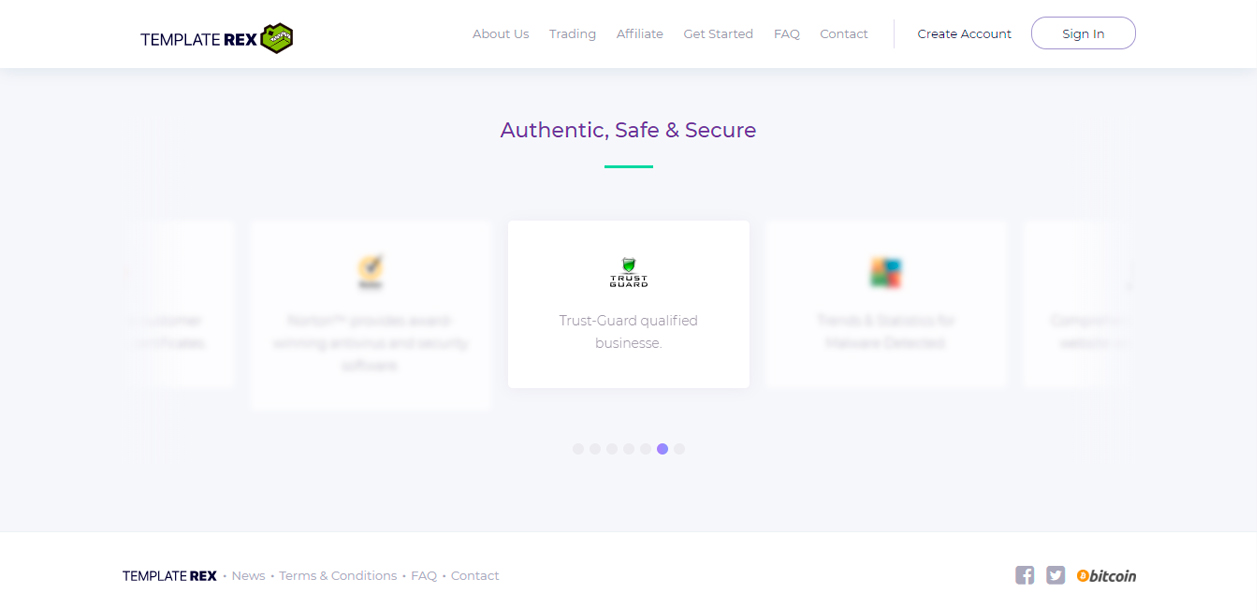Click the footer Template Rex logo
This screenshot has width=1257, height=613.
point(169,576)
